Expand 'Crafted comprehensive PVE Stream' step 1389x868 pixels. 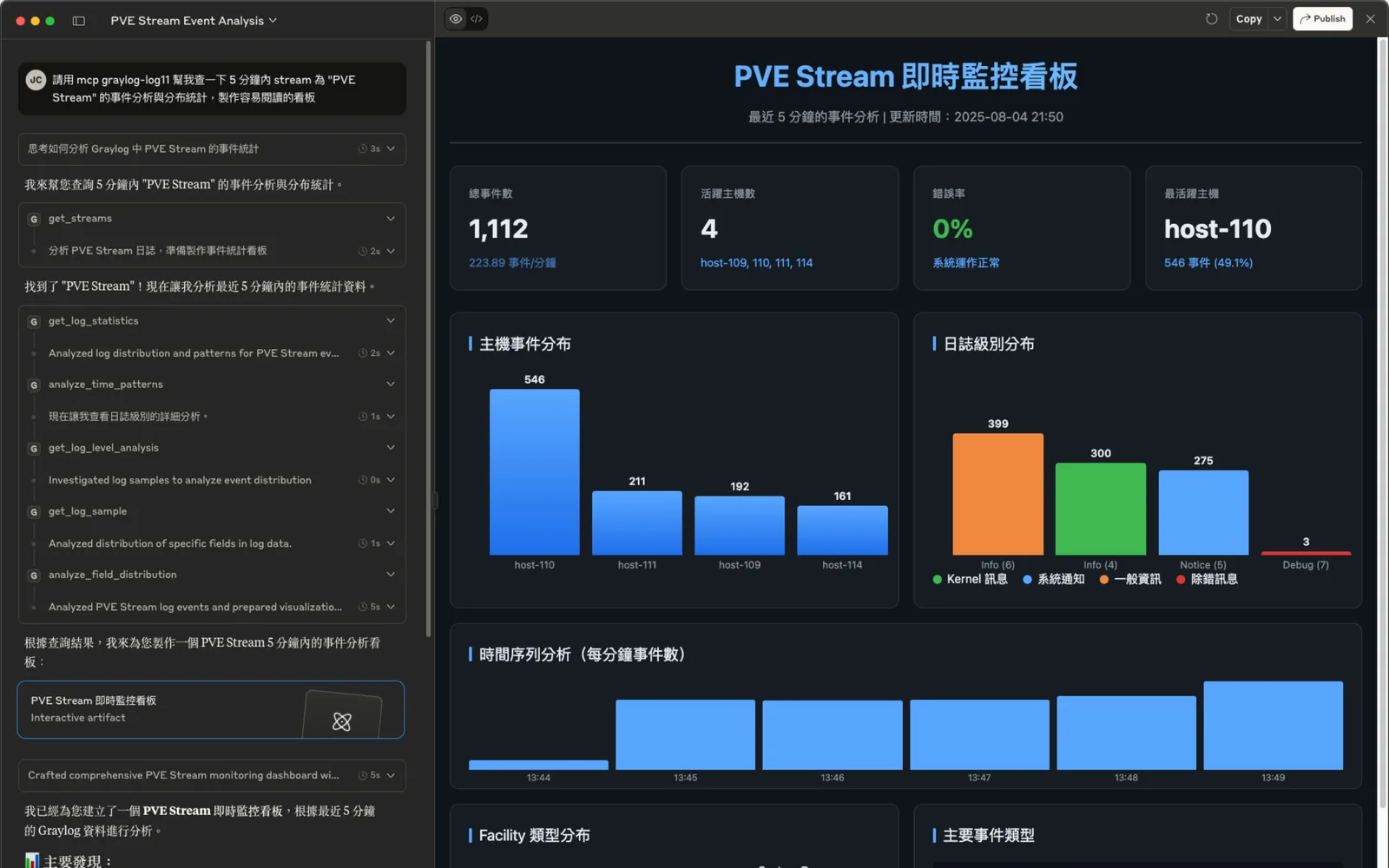(x=391, y=775)
